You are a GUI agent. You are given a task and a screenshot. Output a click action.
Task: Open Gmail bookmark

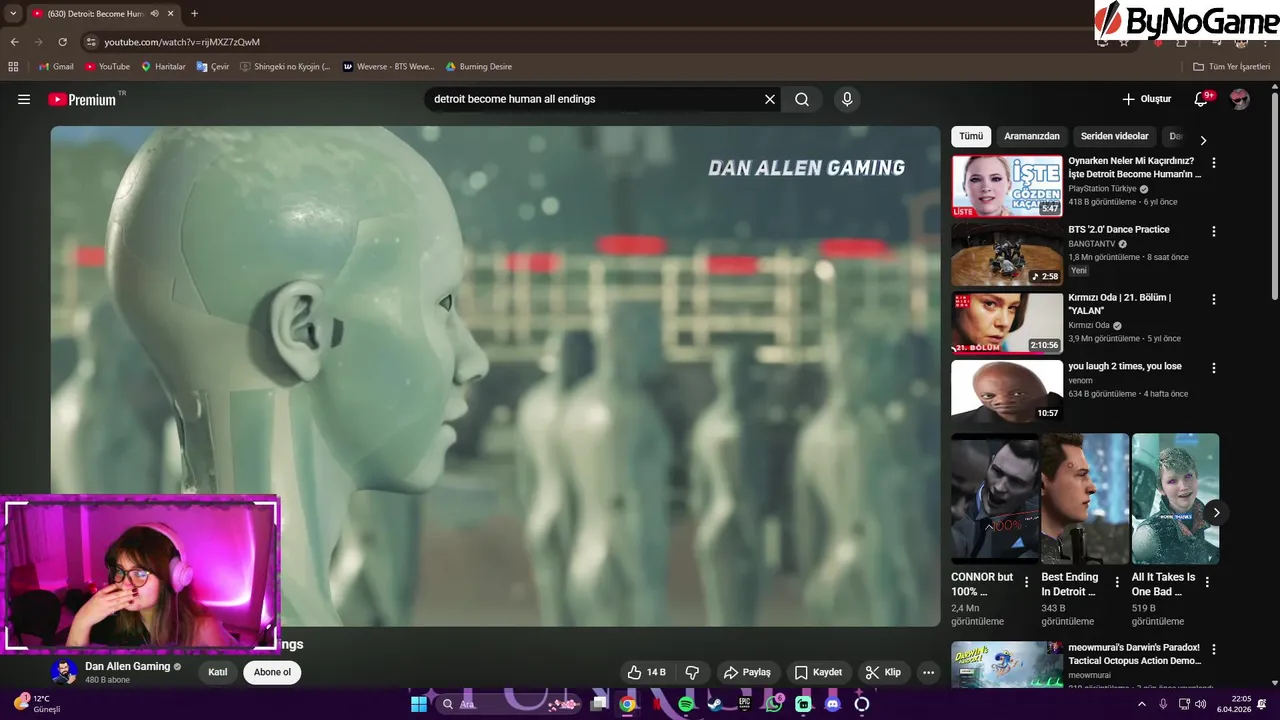click(56, 66)
